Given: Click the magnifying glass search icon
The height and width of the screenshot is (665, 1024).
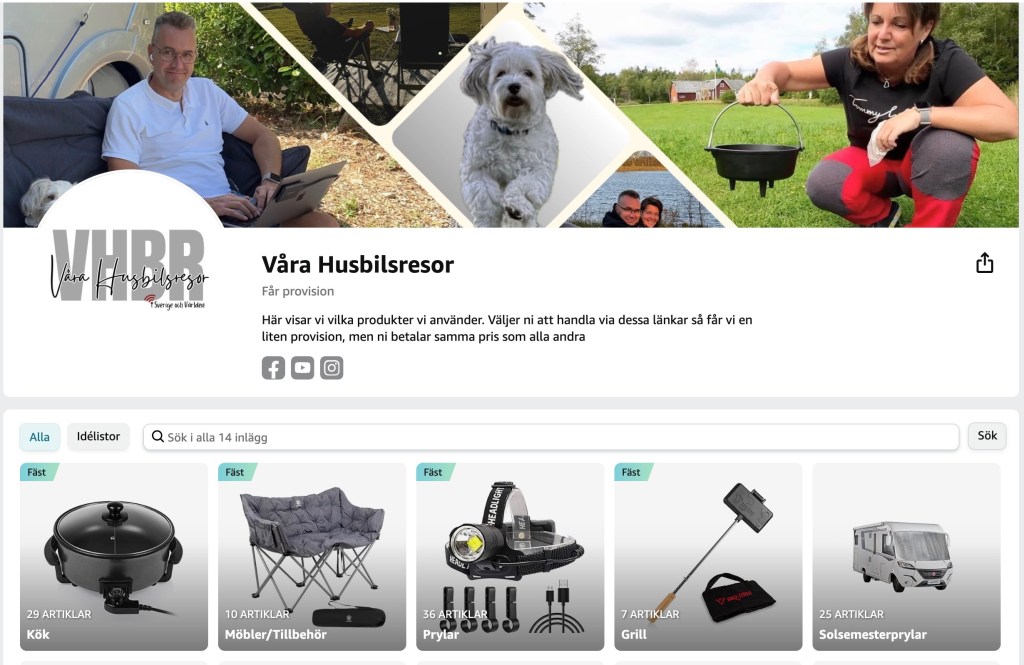Looking at the screenshot, I should (157, 436).
